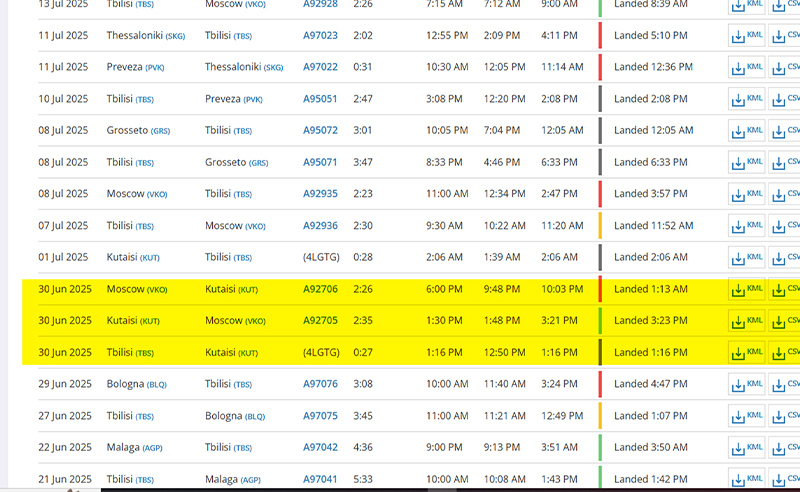Select the "Landed 12:05 AM" status text
Image resolution: width=800 pixels, height=492 pixels.
[654, 131]
